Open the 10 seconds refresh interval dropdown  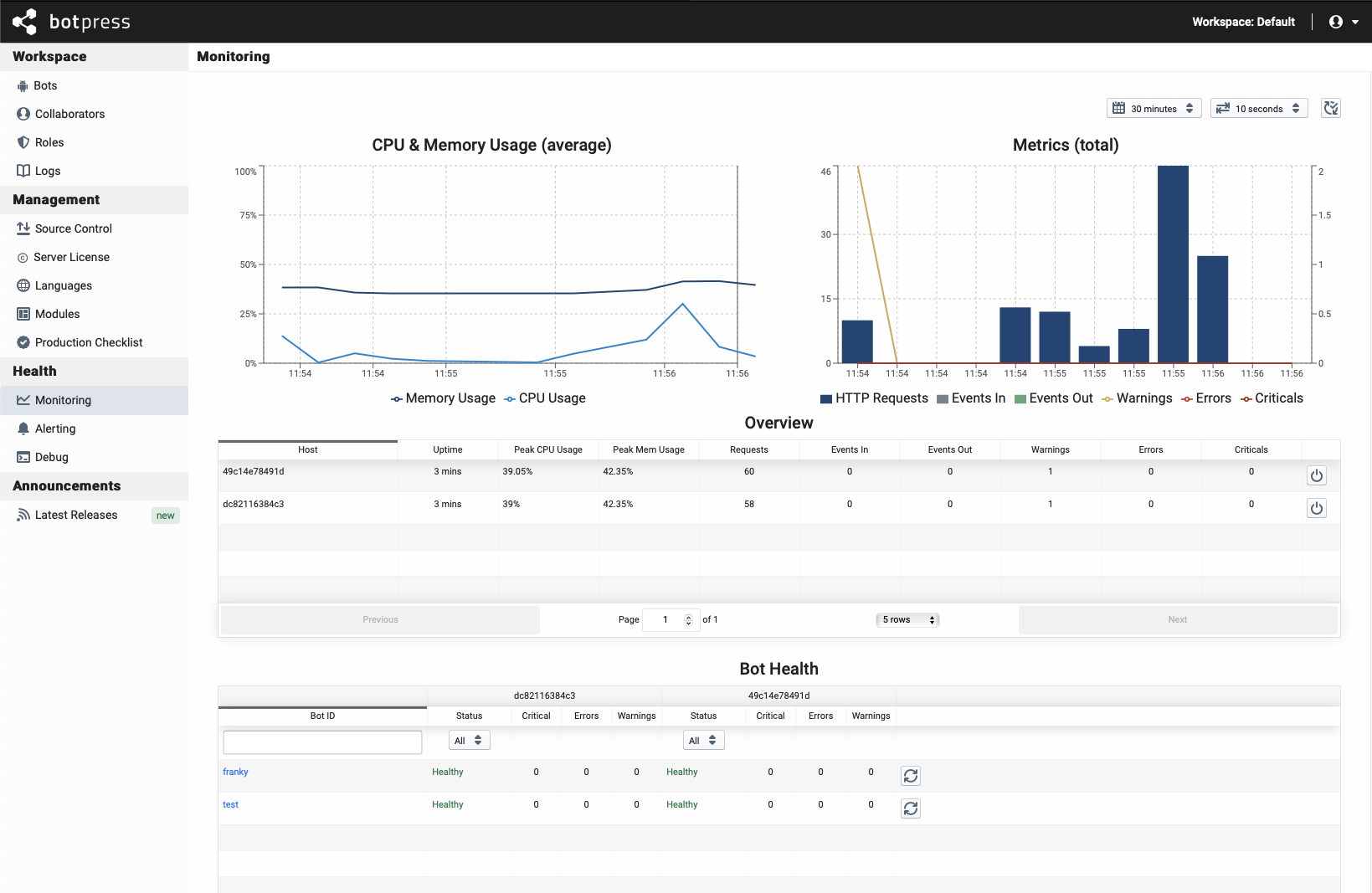click(x=1259, y=108)
